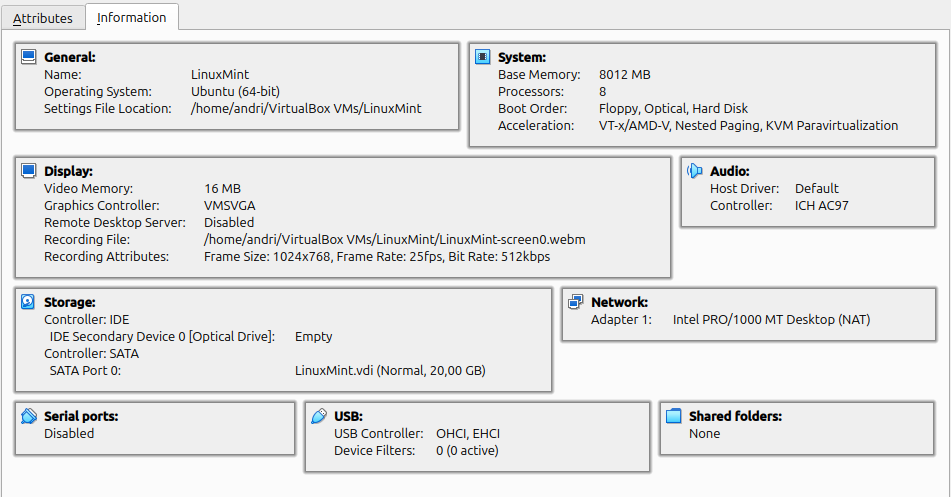Open the System settings heading link
This screenshot has width=951, height=497.
tap(522, 57)
